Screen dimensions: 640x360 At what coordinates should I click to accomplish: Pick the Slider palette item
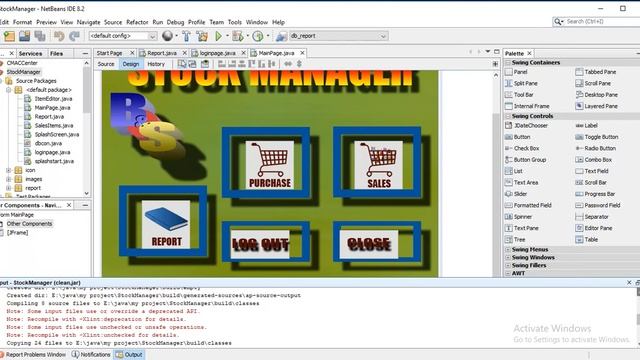pyautogui.click(x=516, y=194)
